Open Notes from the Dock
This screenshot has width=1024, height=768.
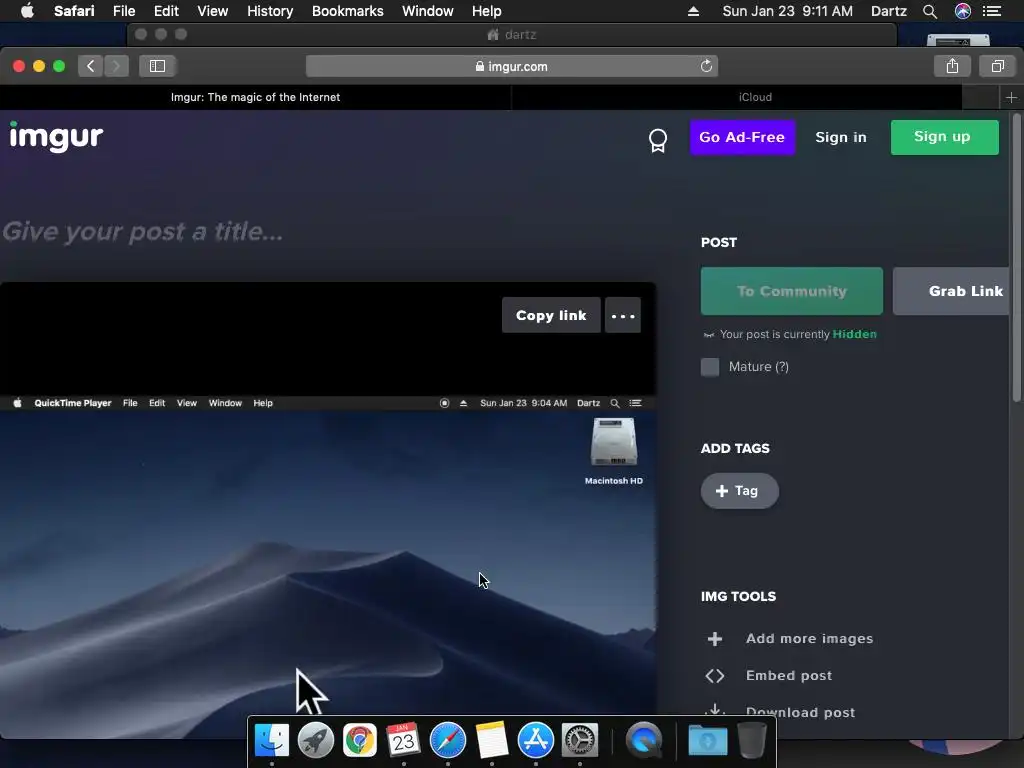(x=492, y=741)
